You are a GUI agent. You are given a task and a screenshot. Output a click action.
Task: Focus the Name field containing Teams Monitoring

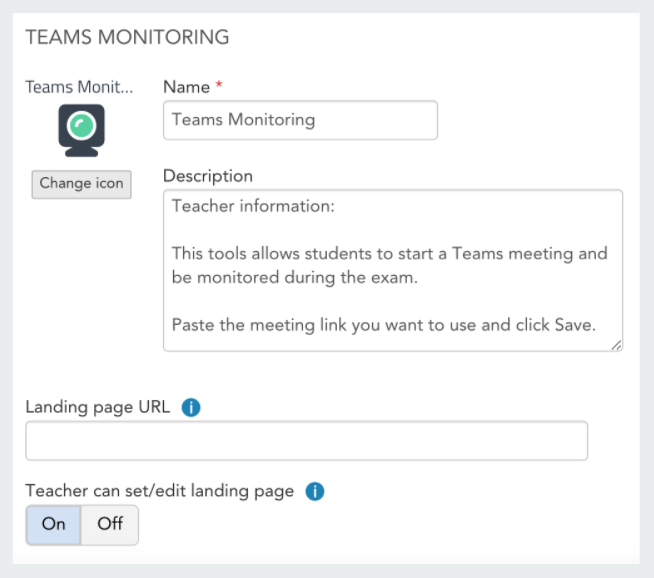pyautogui.click(x=300, y=120)
